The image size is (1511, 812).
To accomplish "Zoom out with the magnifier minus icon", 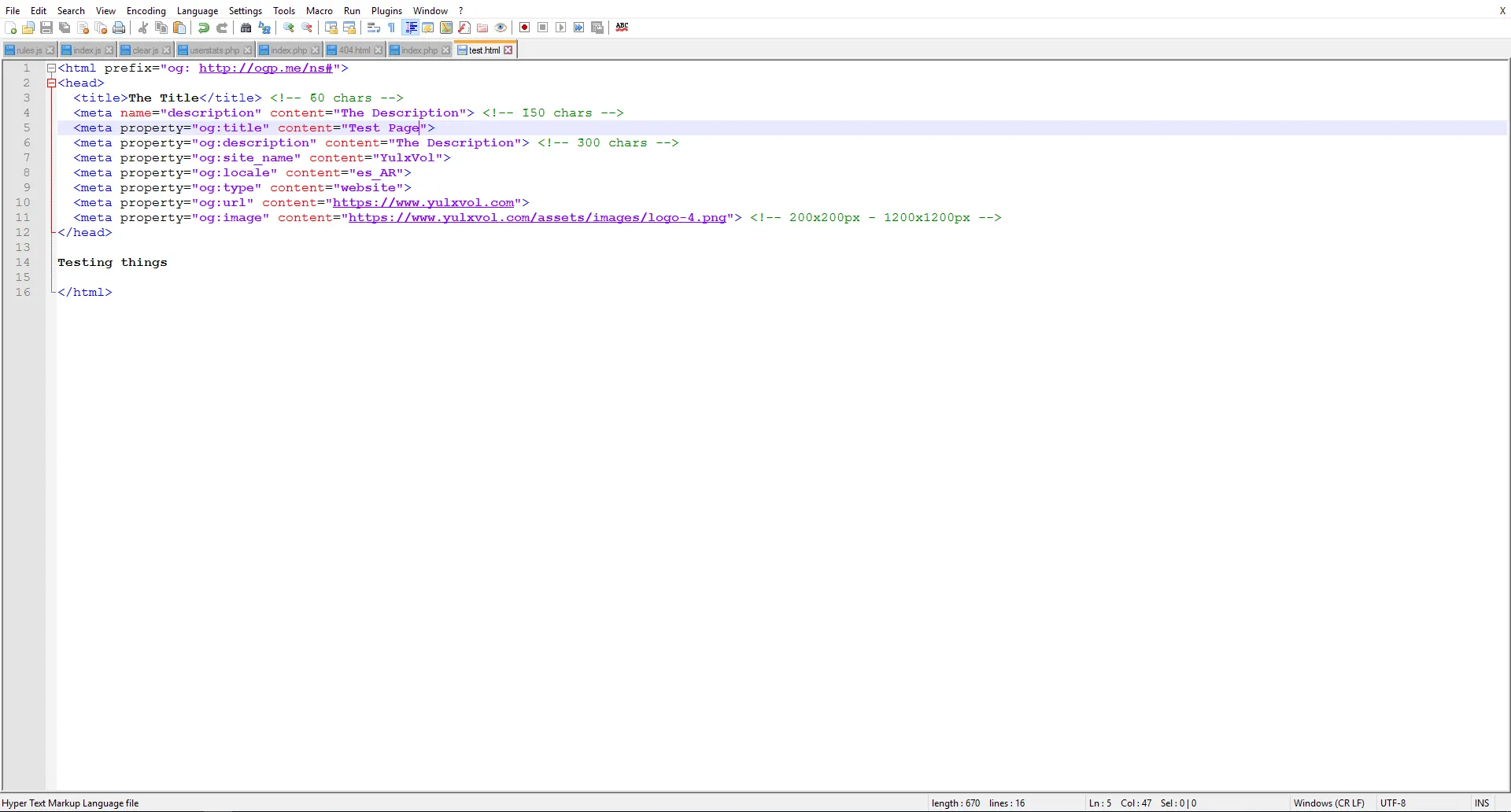I will [307, 28].
